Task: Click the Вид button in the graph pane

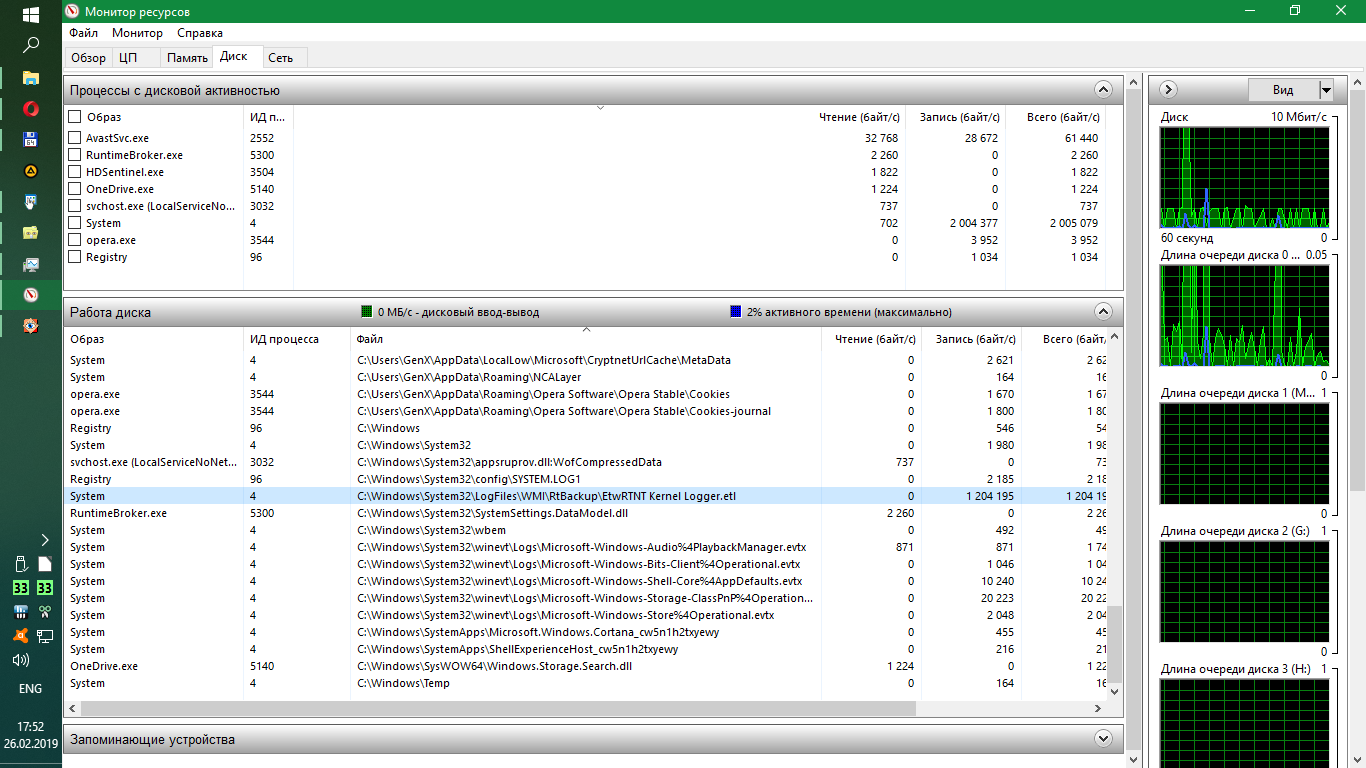Action: tap(1283, 90)
